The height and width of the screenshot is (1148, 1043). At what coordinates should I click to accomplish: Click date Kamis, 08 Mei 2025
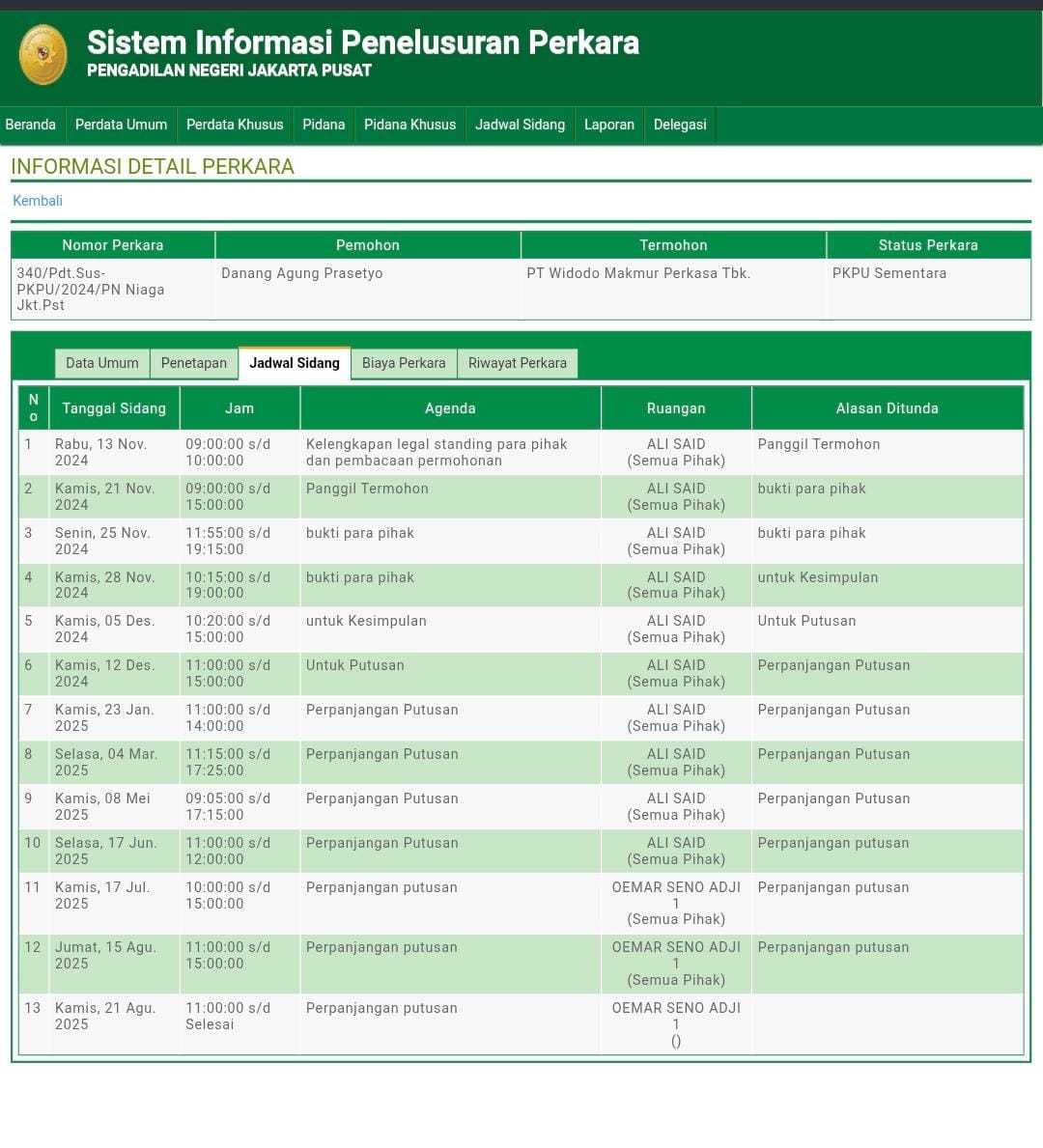[x=102, y=806]
